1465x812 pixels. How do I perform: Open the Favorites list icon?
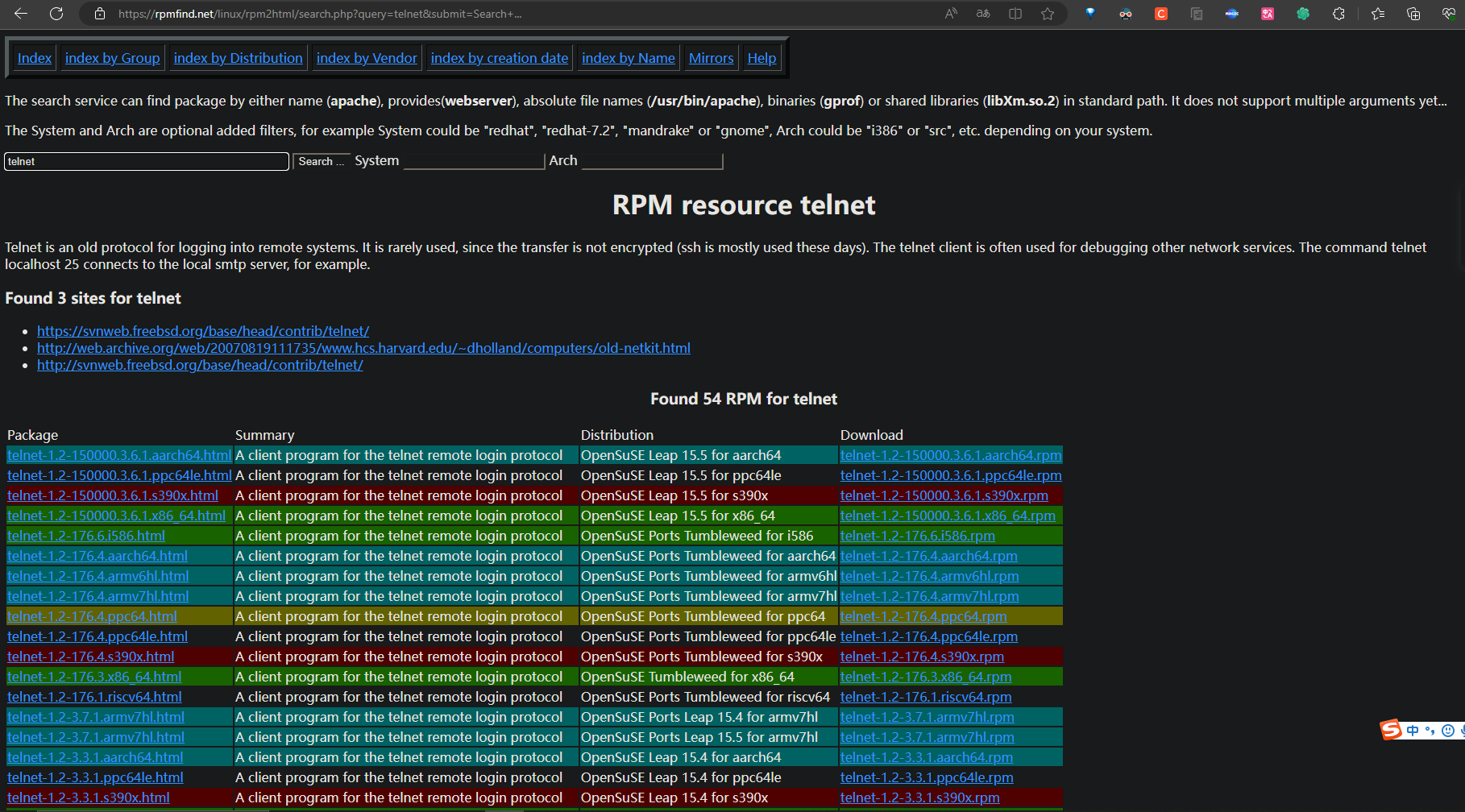click(x=1378, y=14)
